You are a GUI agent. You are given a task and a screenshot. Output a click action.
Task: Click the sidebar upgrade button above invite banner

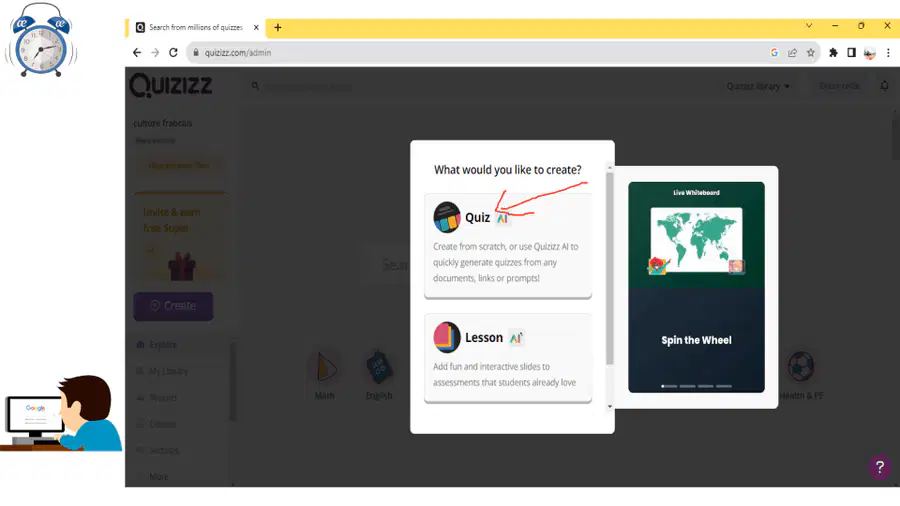click(x=179, y=165)
